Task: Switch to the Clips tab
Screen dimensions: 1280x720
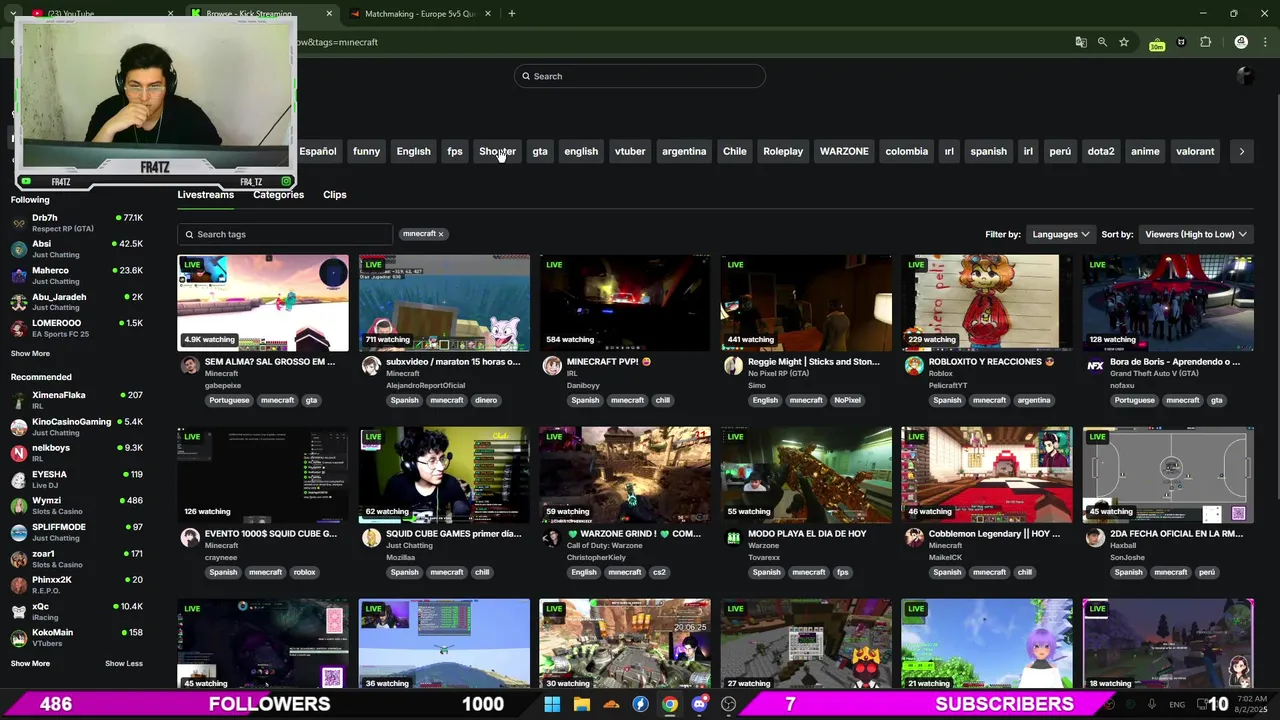Action: point(335,195)
